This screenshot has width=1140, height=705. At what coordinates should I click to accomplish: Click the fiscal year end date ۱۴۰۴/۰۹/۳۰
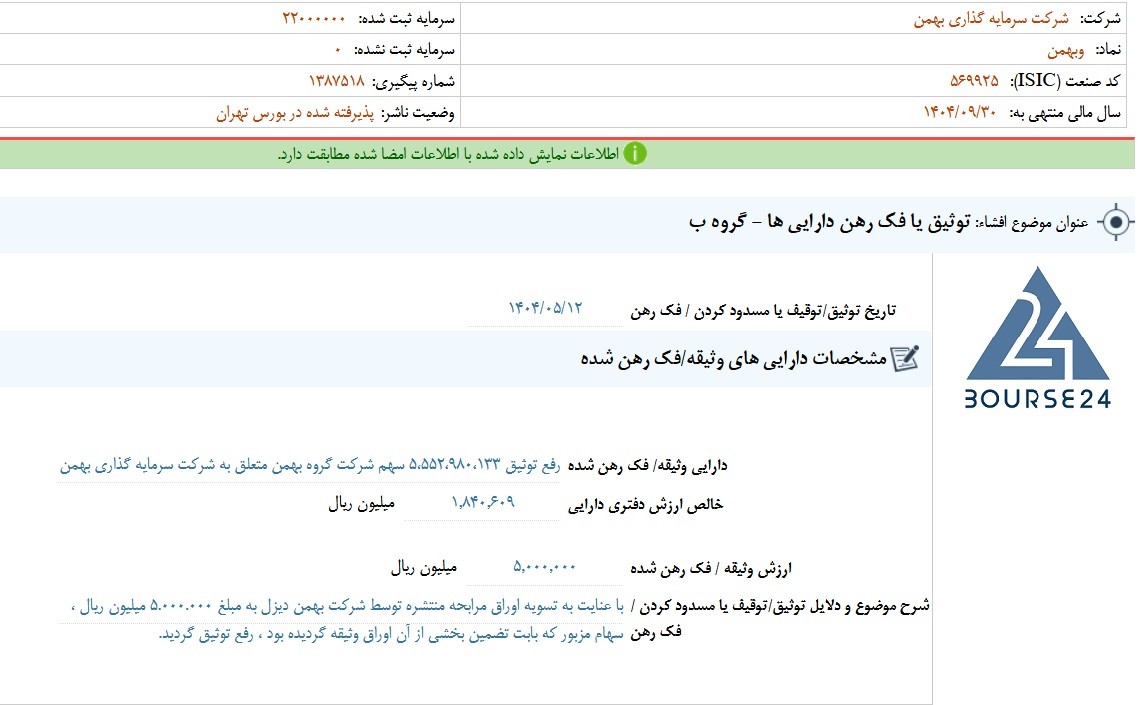click(x=960, y=112)
